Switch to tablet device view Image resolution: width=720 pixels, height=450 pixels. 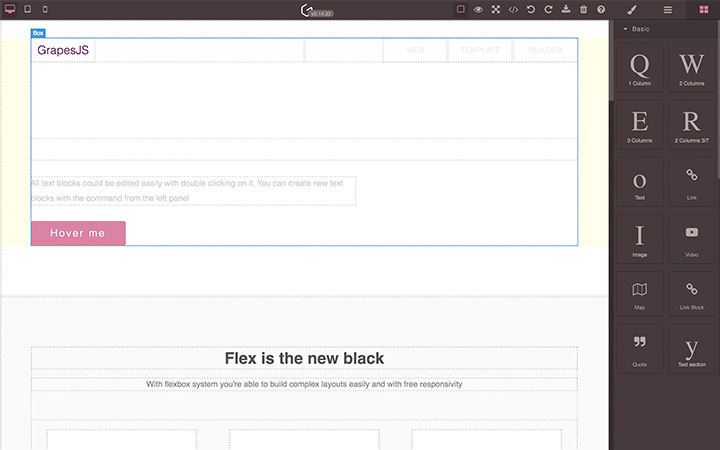(27, 9)
